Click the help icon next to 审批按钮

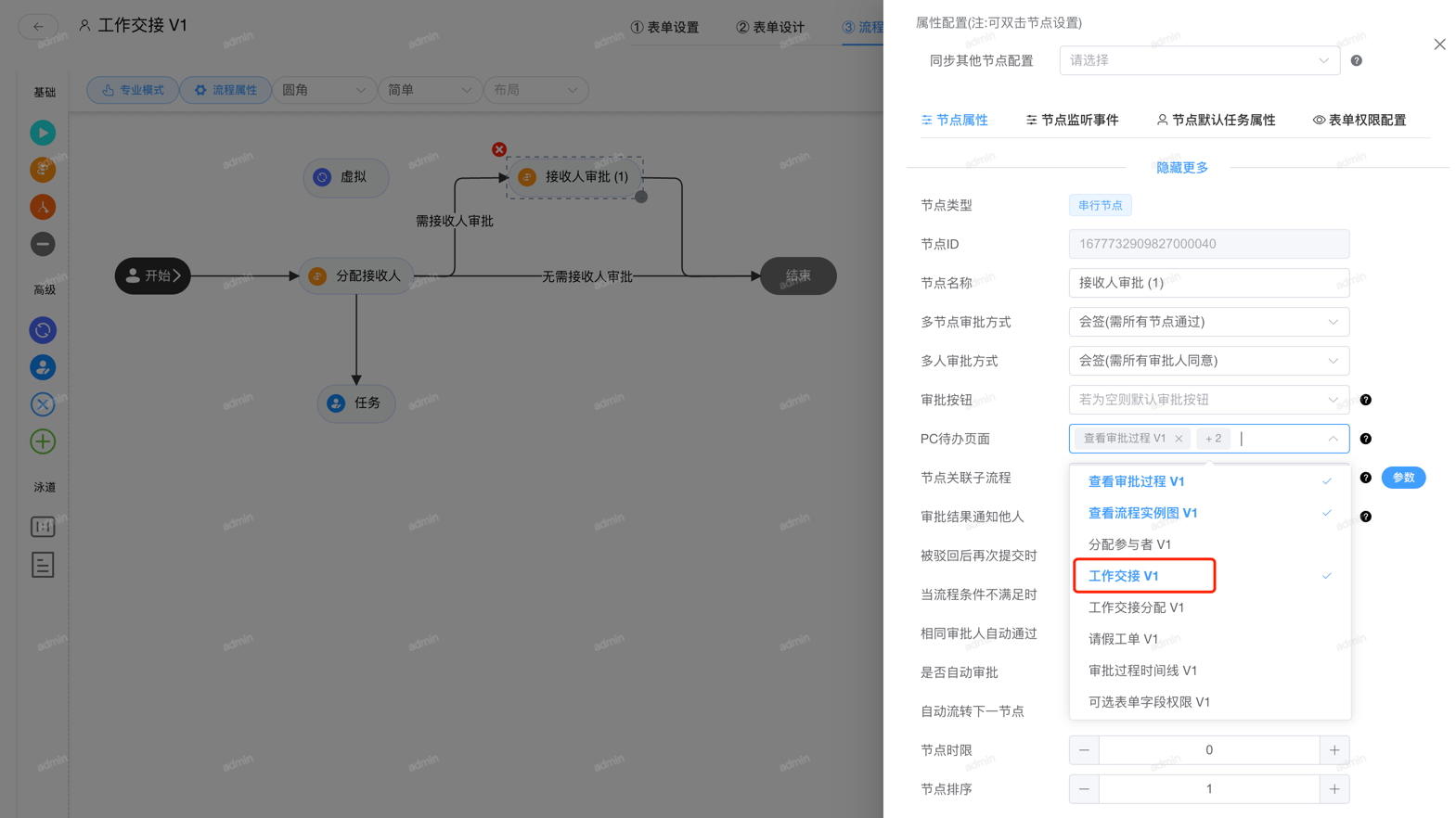point(1365,400)
